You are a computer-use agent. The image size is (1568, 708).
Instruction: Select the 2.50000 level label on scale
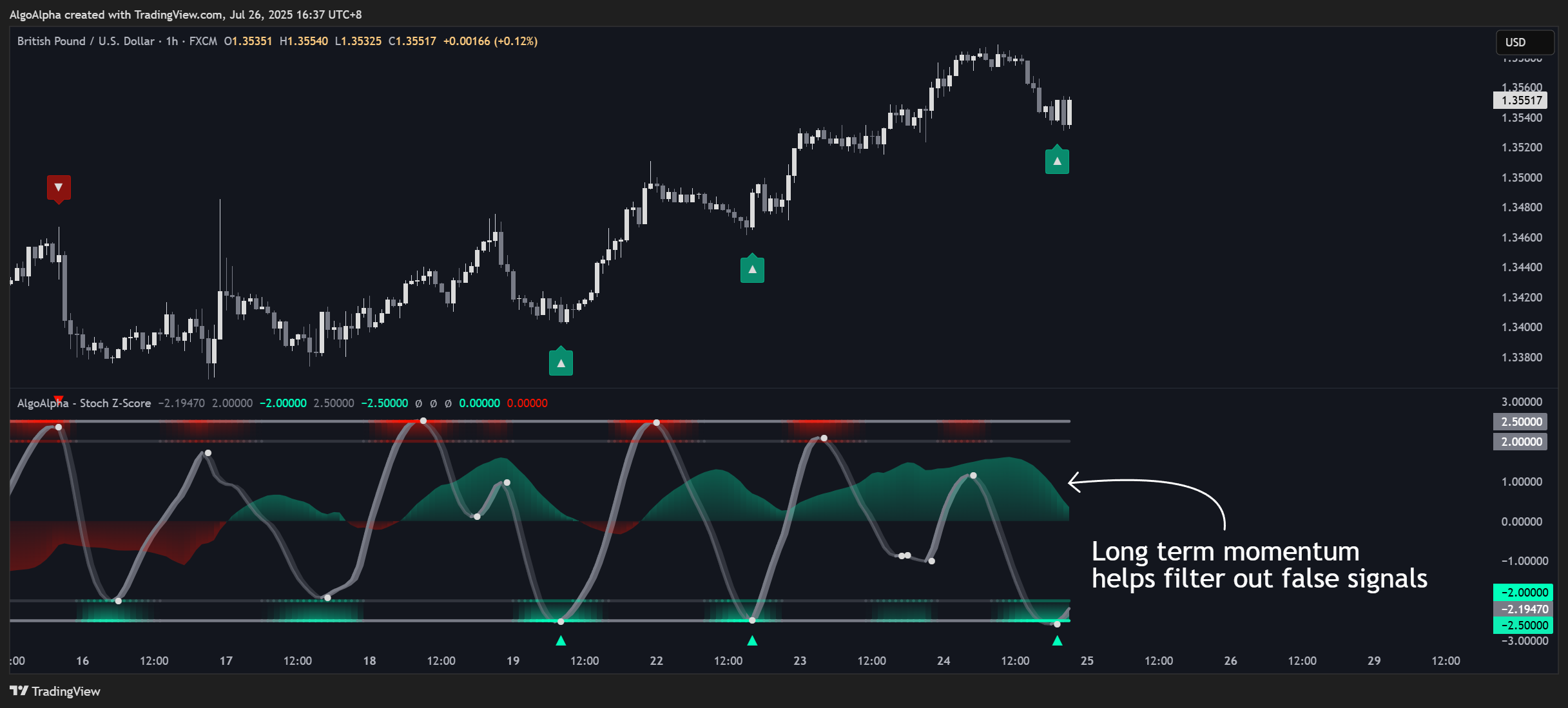1520,422
